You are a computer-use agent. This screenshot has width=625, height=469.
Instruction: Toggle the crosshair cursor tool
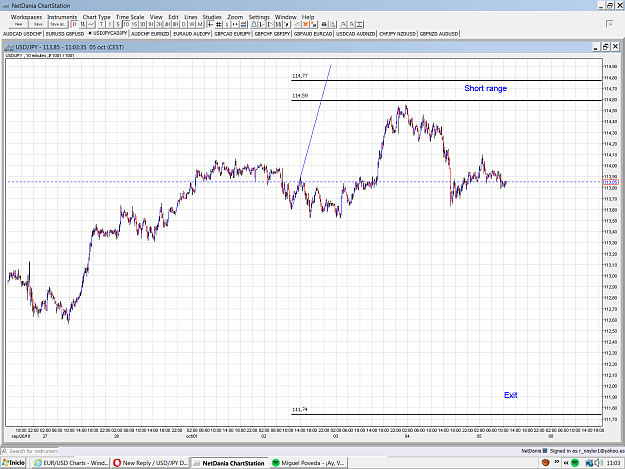point(210,24)
